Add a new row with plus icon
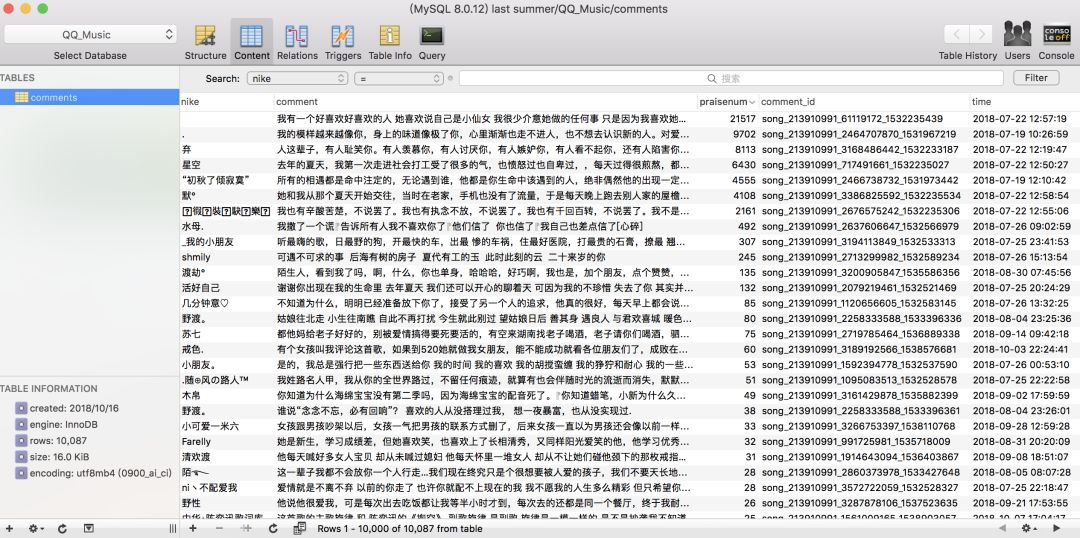Viewport: 1080px width, 538px height. point(193,528)
